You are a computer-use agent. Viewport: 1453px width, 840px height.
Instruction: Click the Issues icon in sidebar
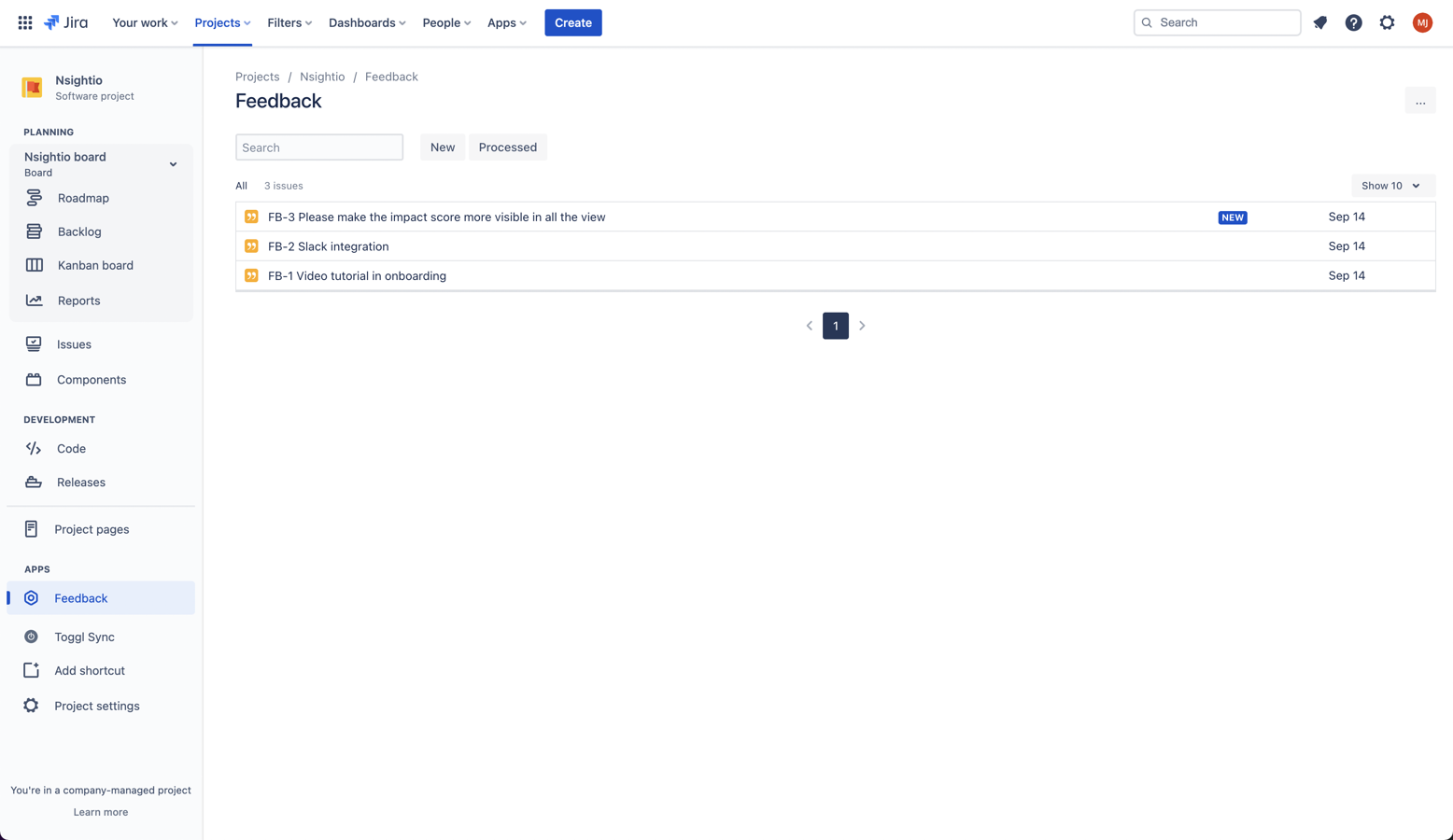[x=34, y=344]
